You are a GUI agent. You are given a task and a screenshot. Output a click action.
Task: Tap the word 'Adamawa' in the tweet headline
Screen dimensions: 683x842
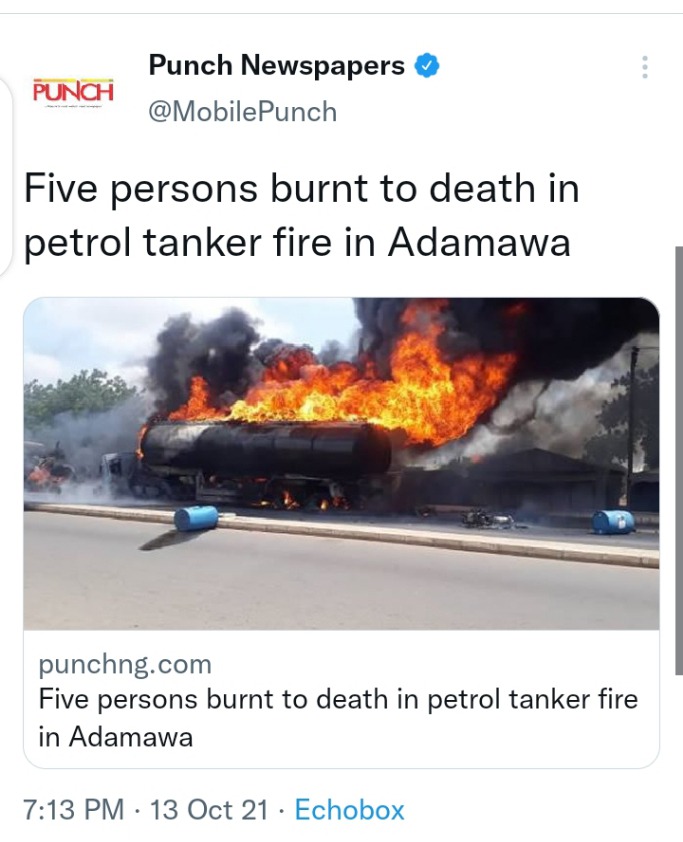tap(478, 242)
